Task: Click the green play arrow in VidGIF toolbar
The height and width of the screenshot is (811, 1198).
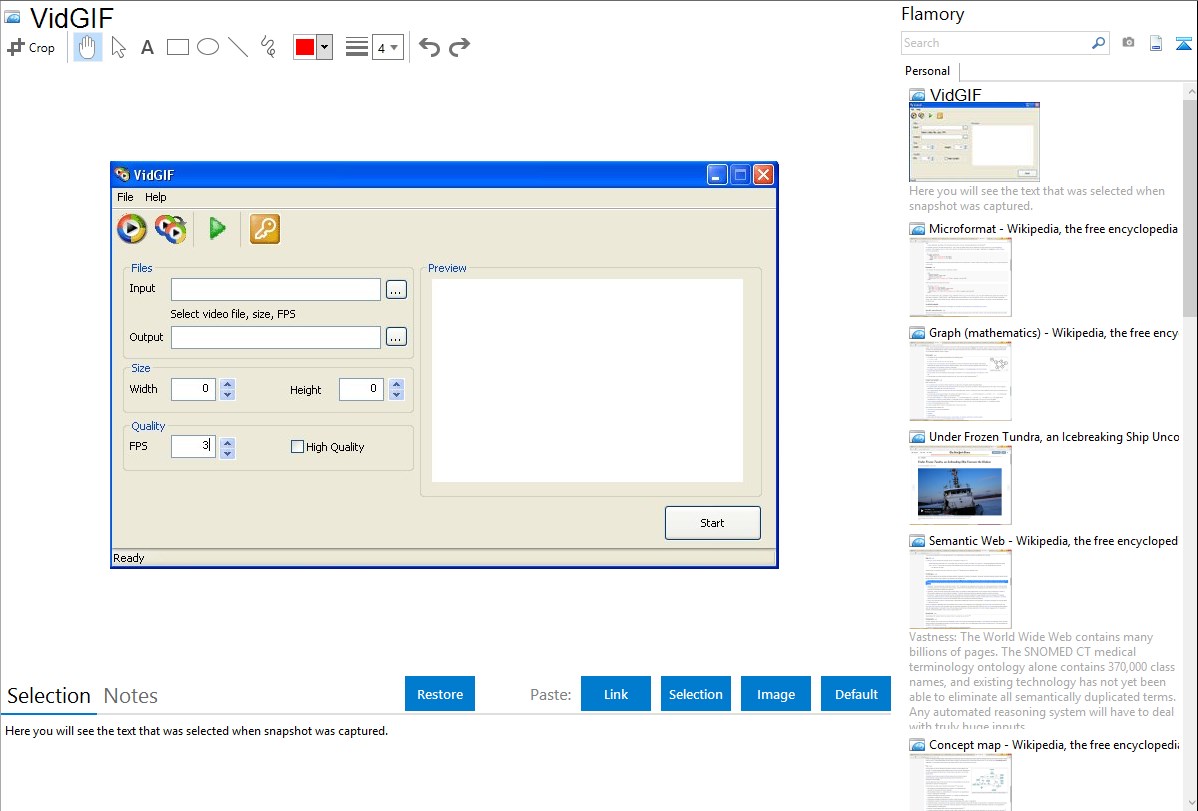Action: [218, 229]
